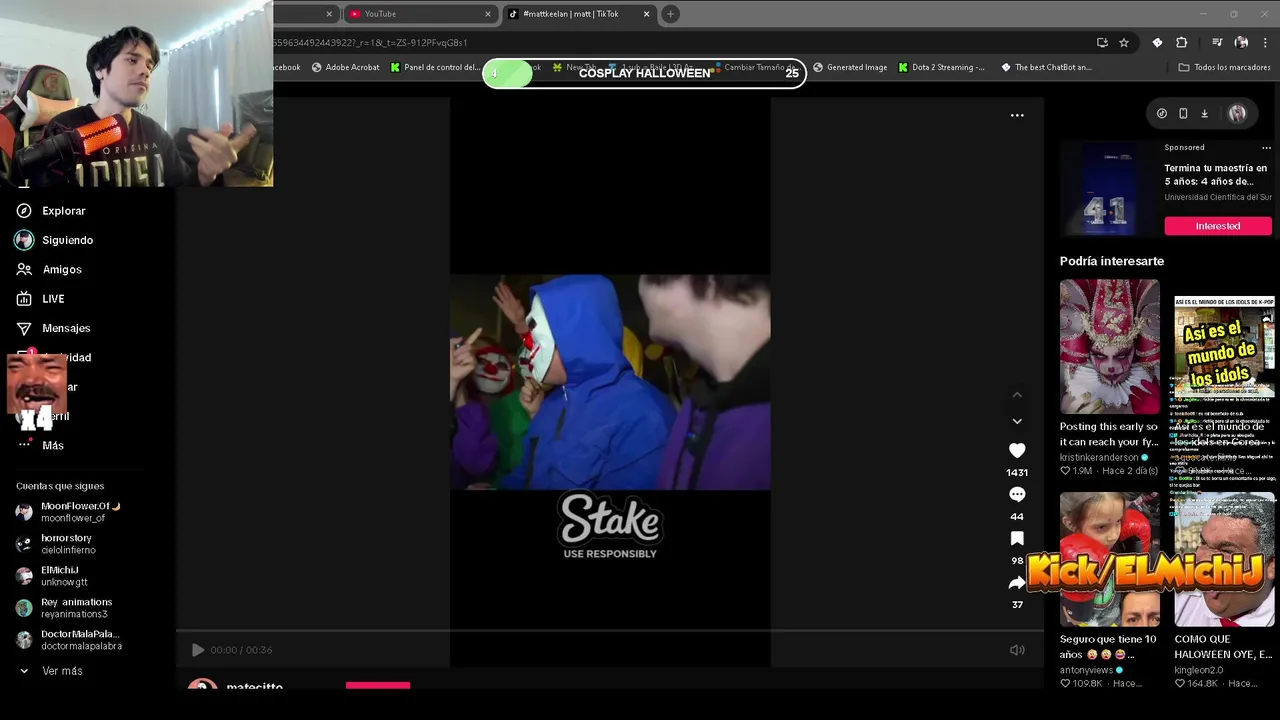
Task: Open the sponsored ad image thumbnail
Action: tap(1109, 190)
